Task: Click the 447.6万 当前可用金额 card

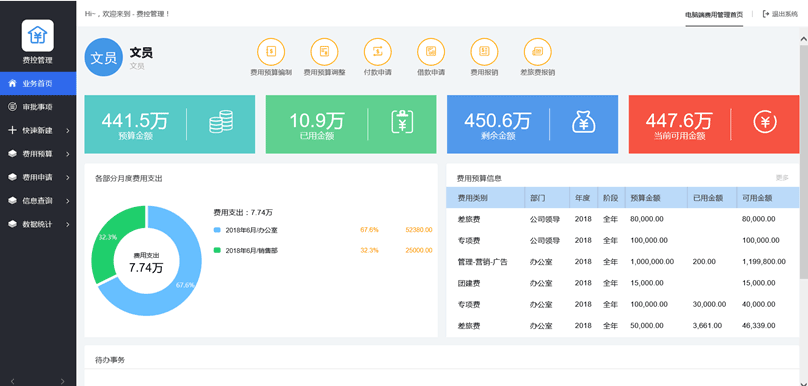Action: click(x=714, y=124)
